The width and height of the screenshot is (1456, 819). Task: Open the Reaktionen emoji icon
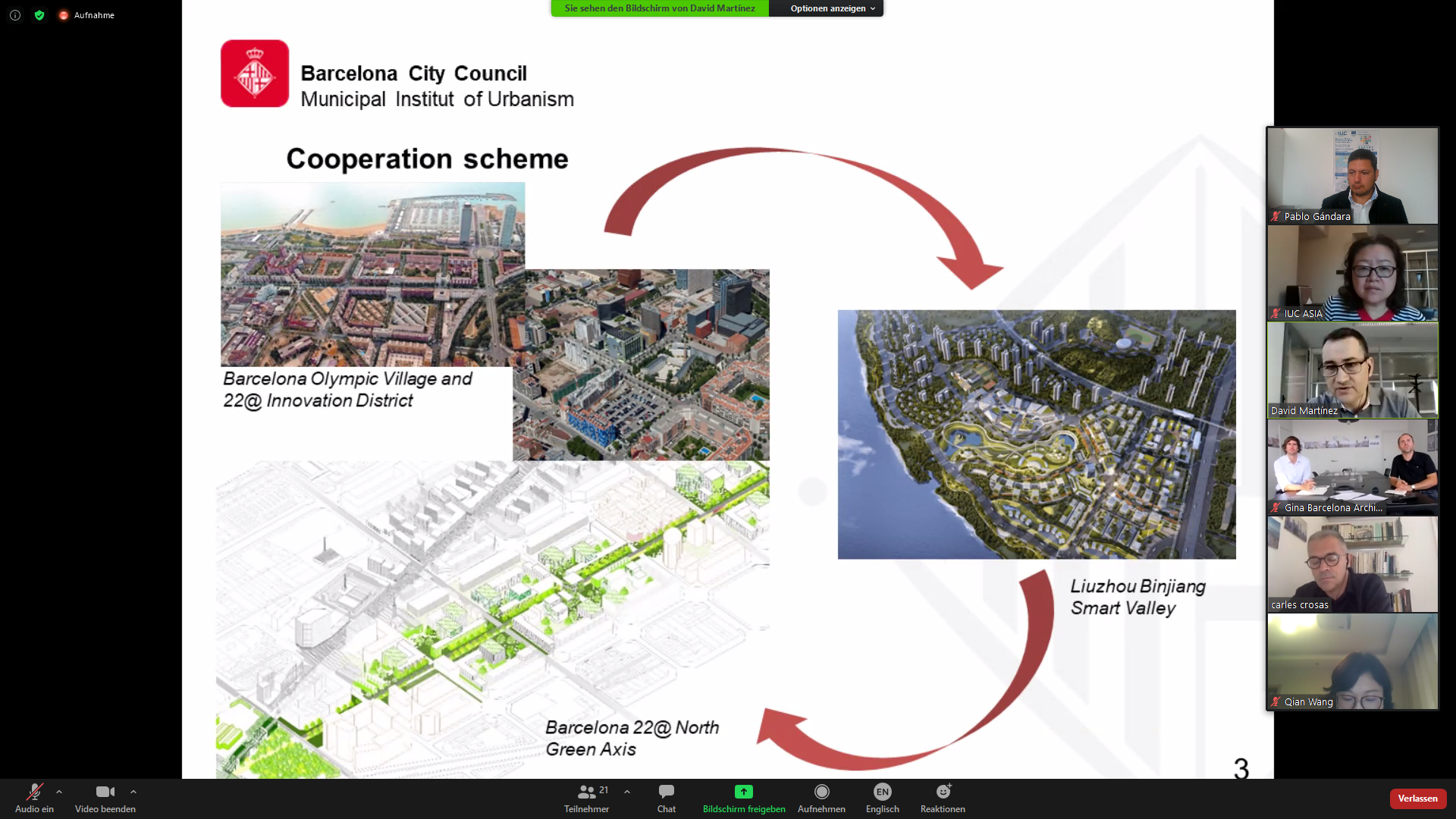click(943, 792)
